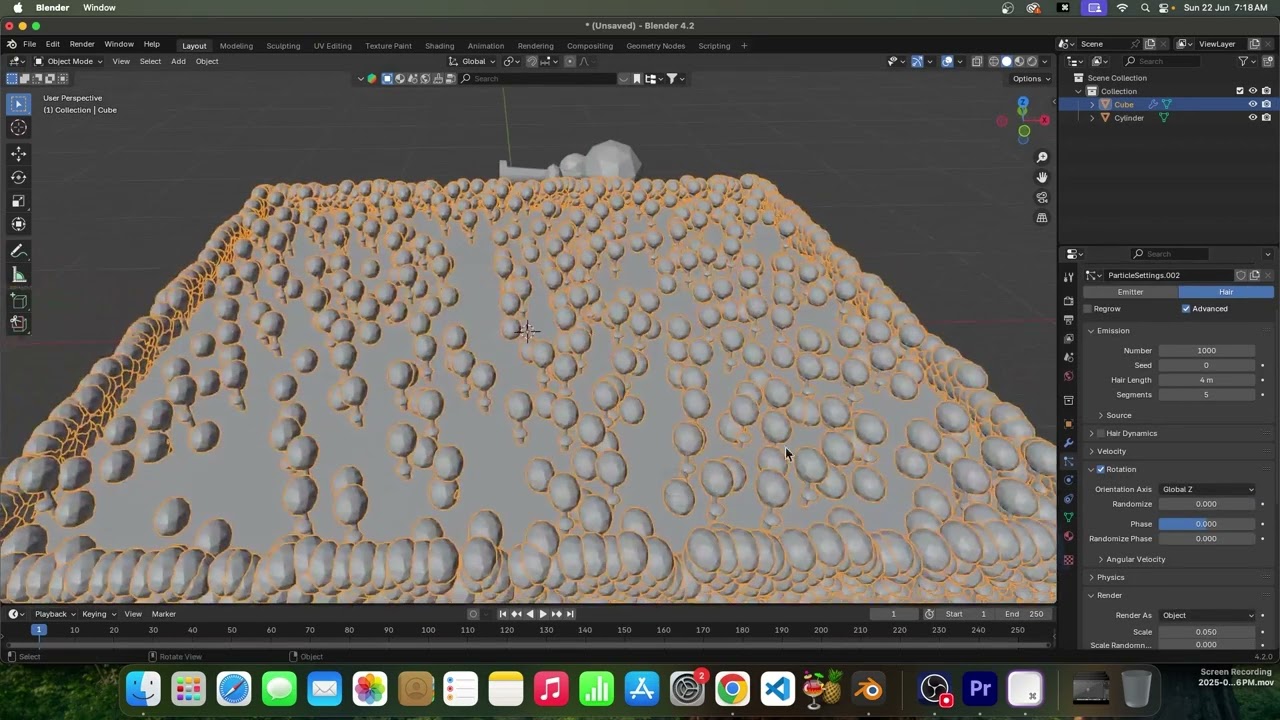Disable Cube in renders camera icon
The image size is (1280, 720).
pyautogui.click(x=1266, y=104)
